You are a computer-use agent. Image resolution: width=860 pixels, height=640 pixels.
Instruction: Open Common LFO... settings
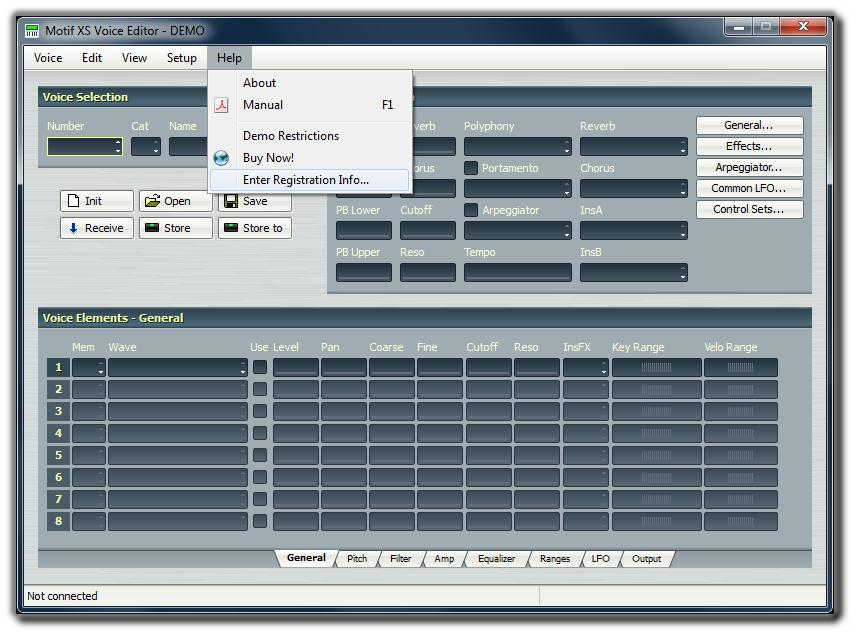750,188
